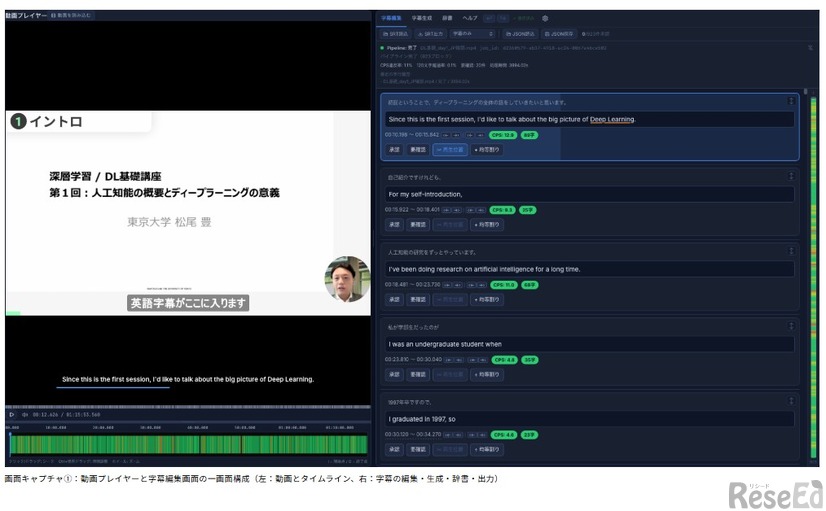Open the 字幕のみ dropdown
Viewport: 826px width, 511px height.
(473, 34)
